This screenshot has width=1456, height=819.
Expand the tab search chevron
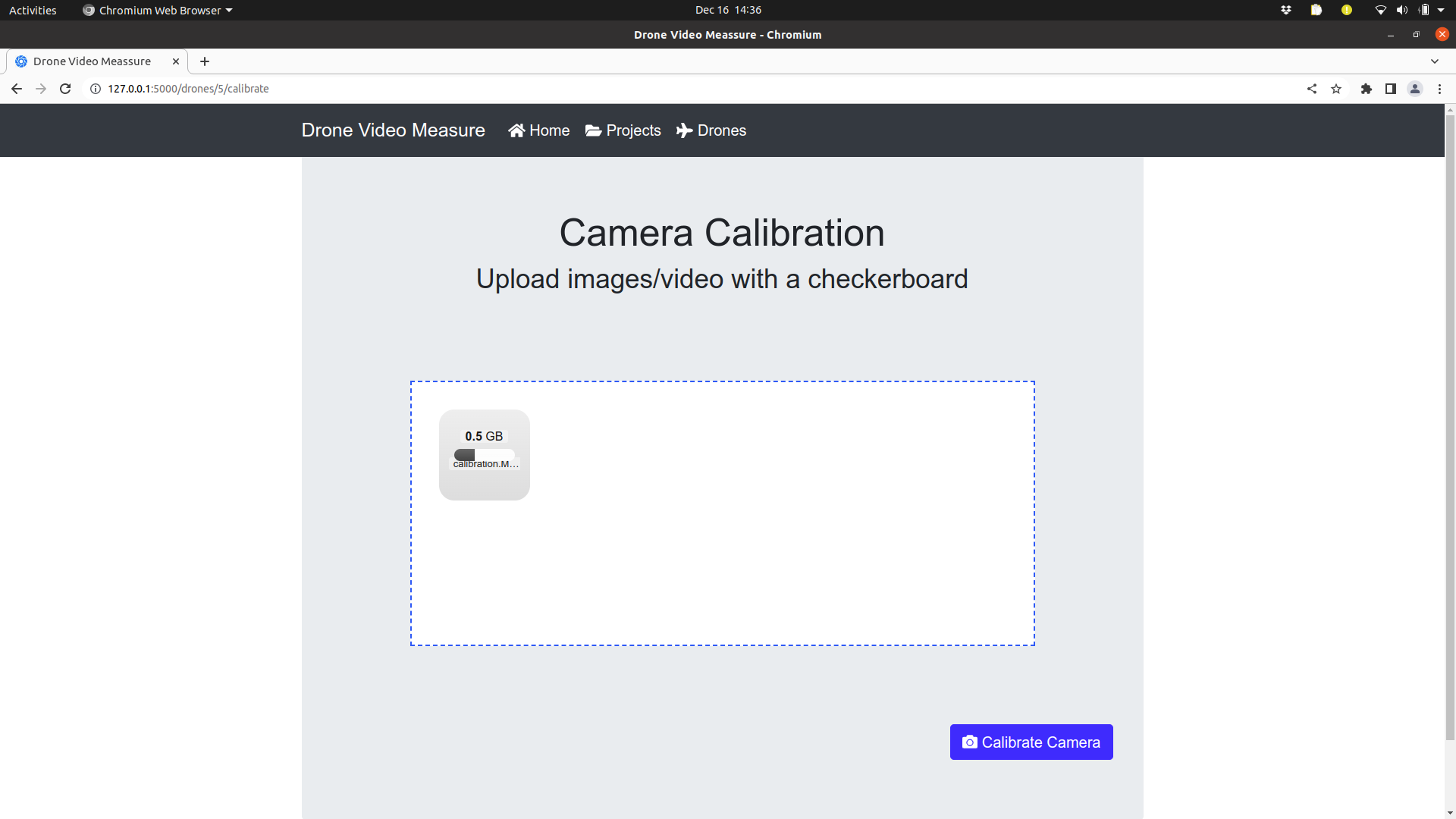click(1435, 61)
